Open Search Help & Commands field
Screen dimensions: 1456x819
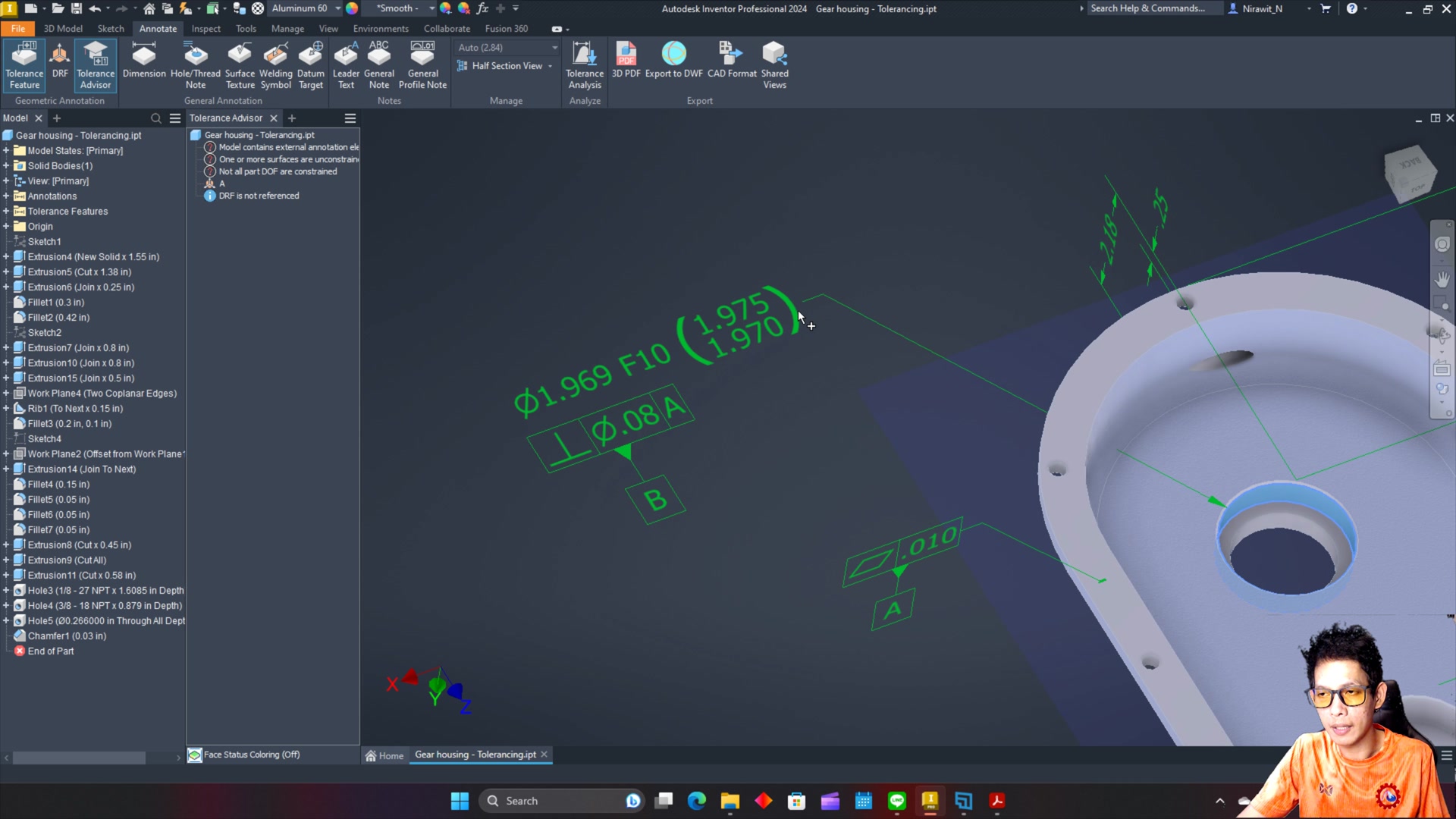click(x=1154, y=8)
